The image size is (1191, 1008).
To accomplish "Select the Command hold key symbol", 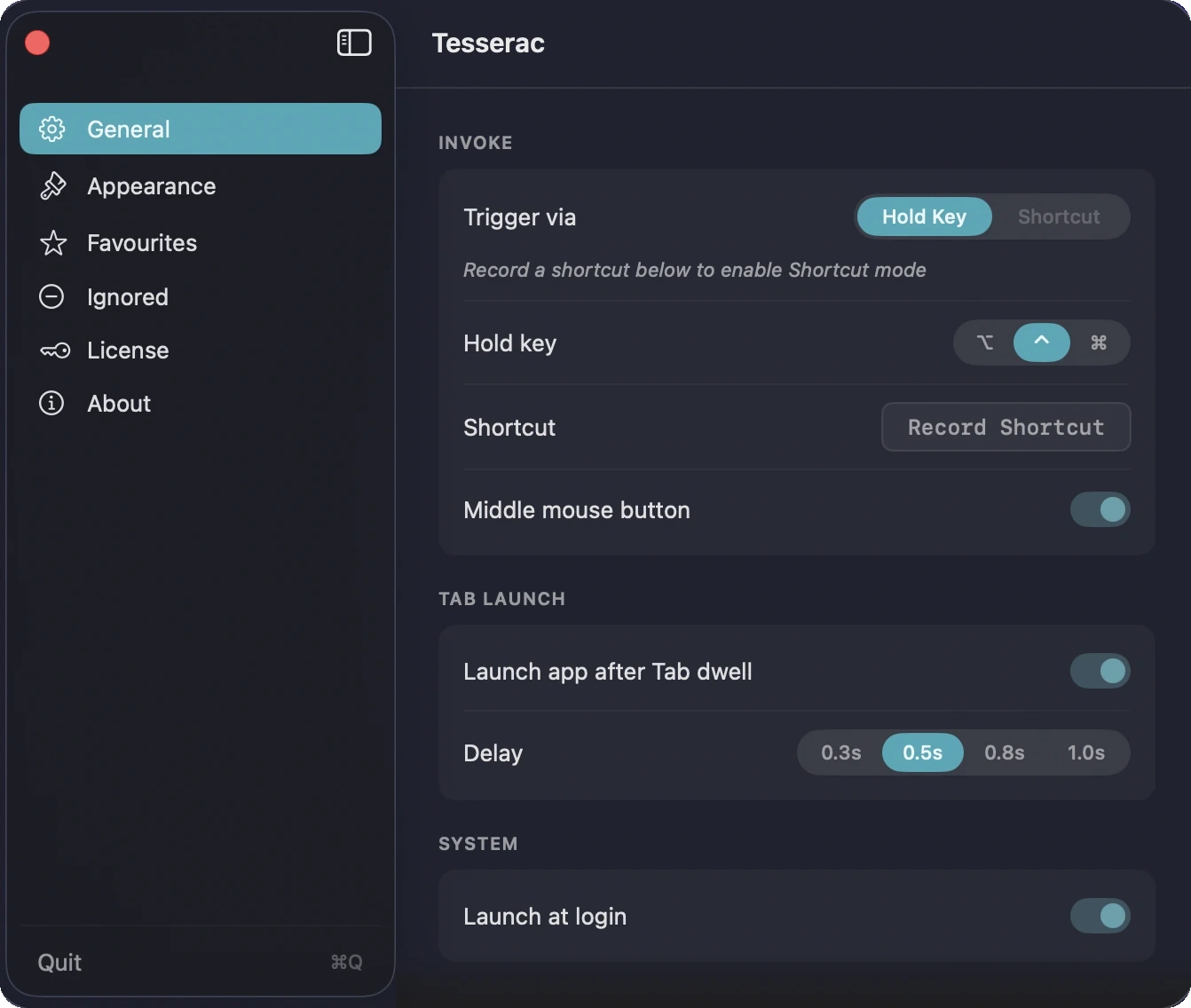I will (x=1099, y=343).
